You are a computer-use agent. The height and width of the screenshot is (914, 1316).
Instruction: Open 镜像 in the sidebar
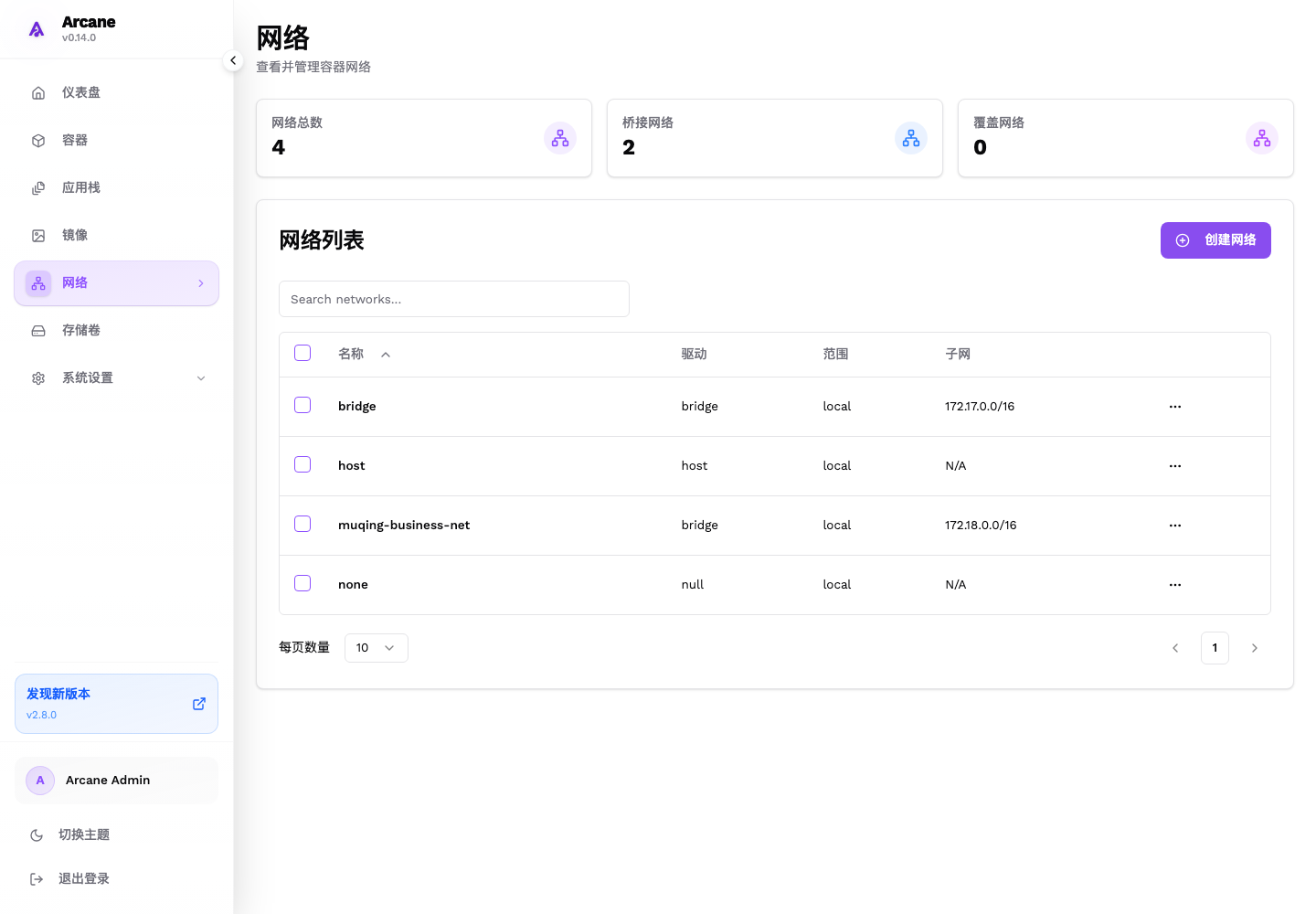[x=116, y=236]
